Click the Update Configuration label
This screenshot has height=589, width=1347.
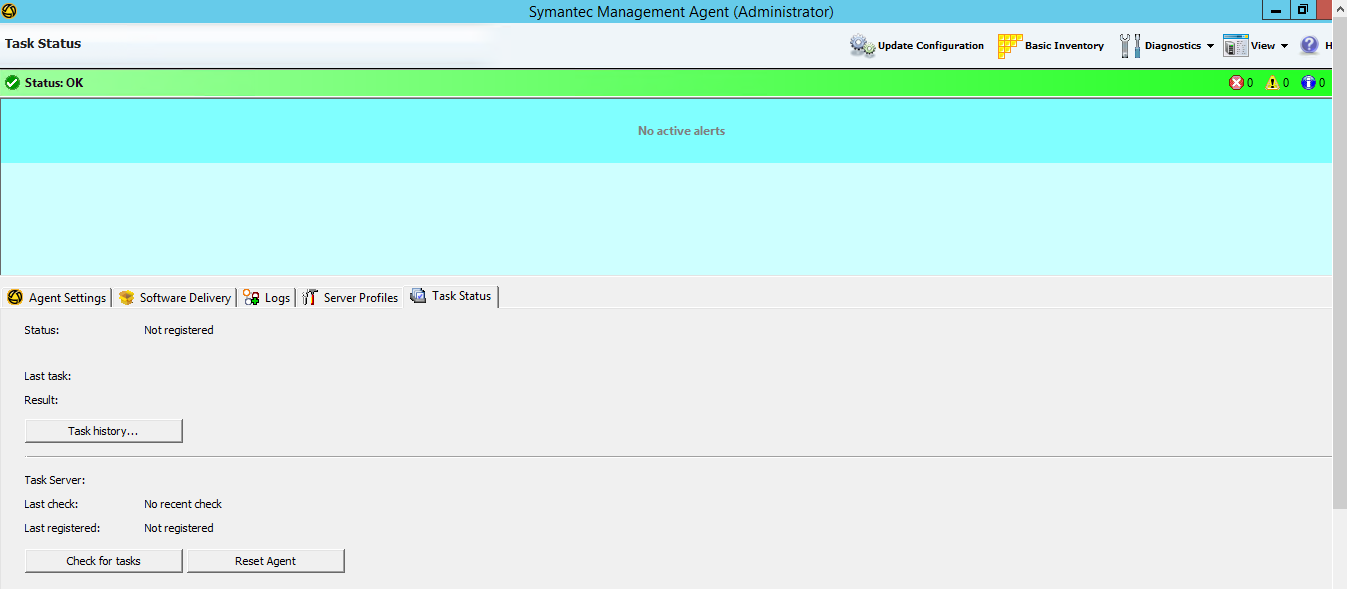click(931, 46)
